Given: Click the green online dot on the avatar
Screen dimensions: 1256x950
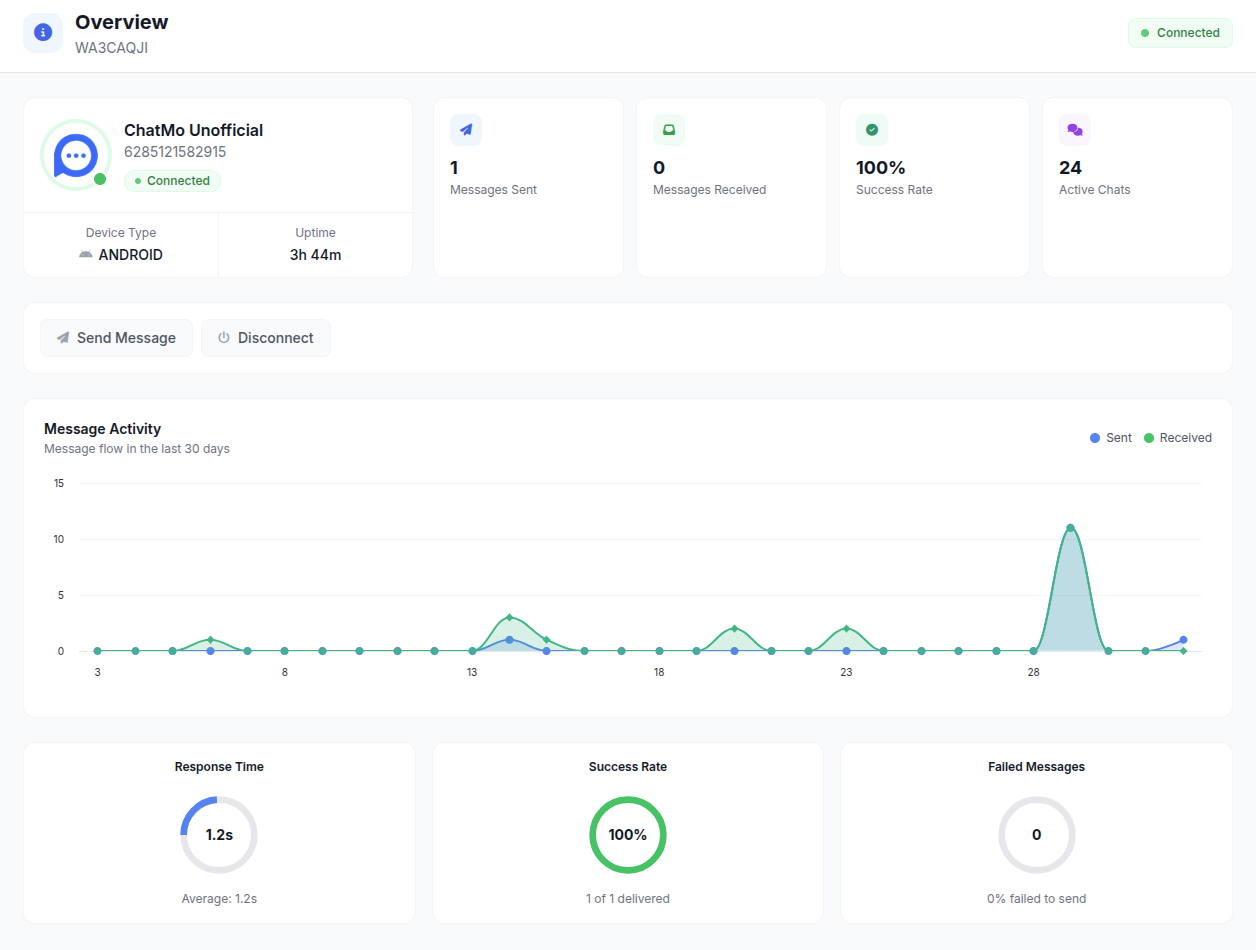Looking at the screenshot, I should point(100,179).
